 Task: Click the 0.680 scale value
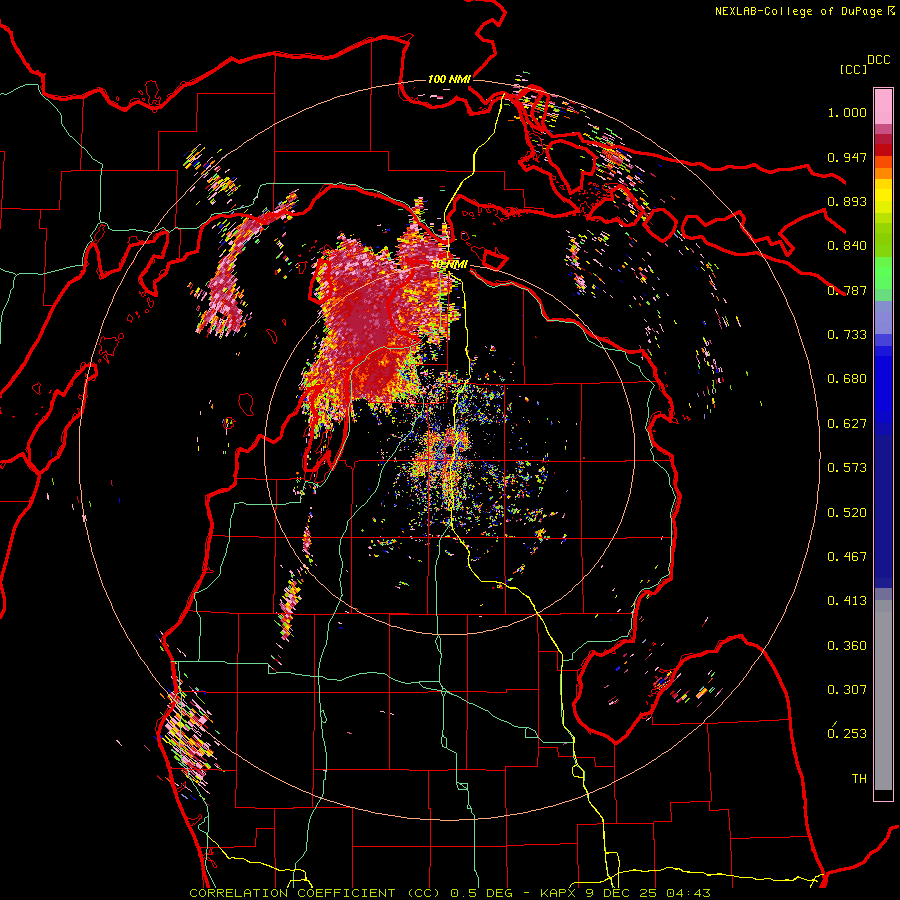[847, 379]
